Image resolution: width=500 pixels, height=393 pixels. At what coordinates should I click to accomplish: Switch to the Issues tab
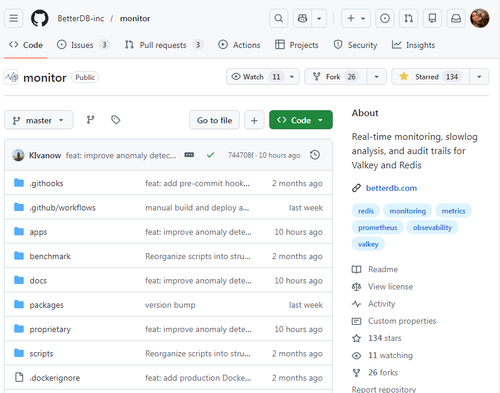(x=83, y=45)
